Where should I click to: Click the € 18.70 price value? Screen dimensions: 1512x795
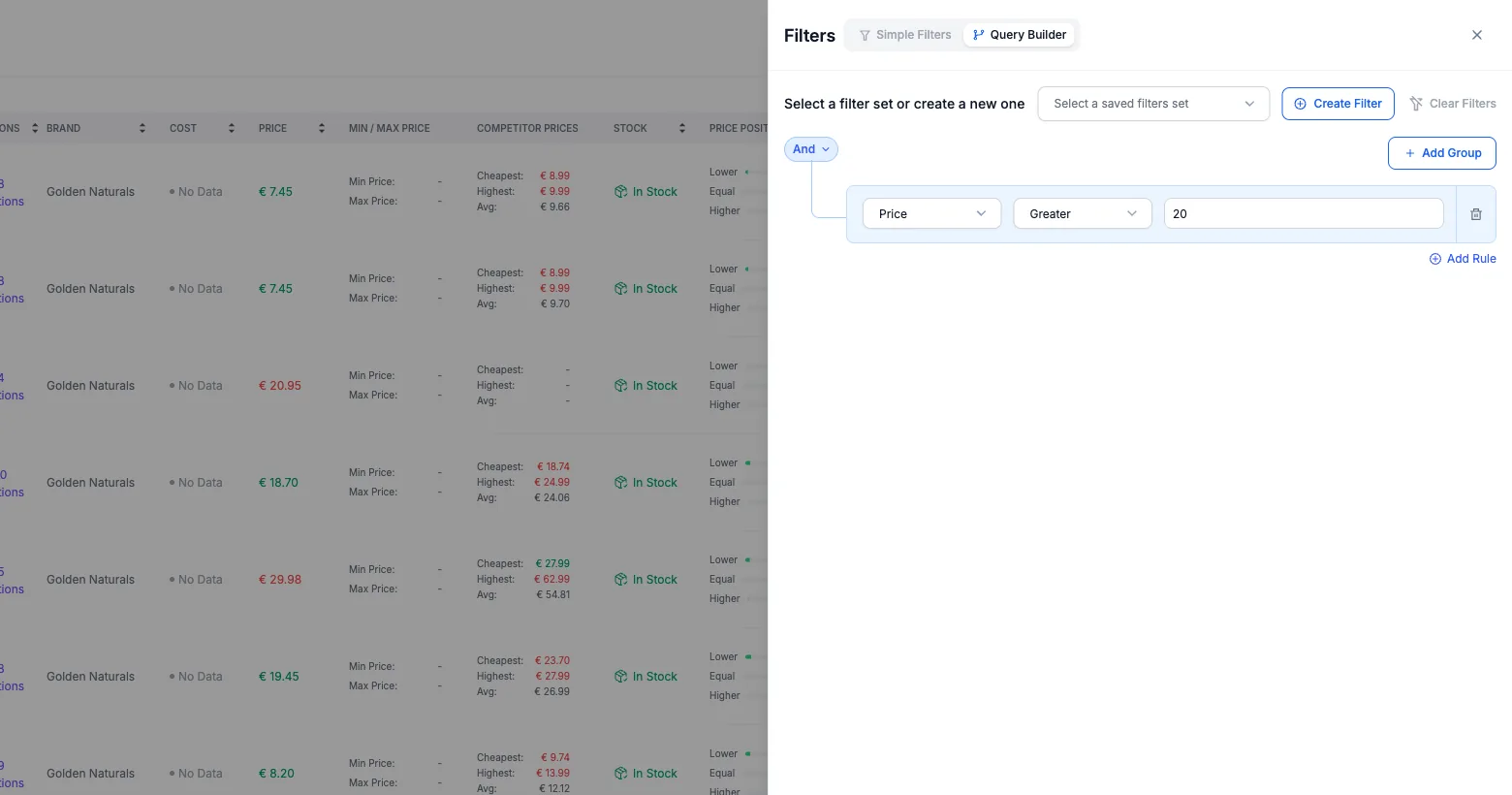(x=278, y=483)
